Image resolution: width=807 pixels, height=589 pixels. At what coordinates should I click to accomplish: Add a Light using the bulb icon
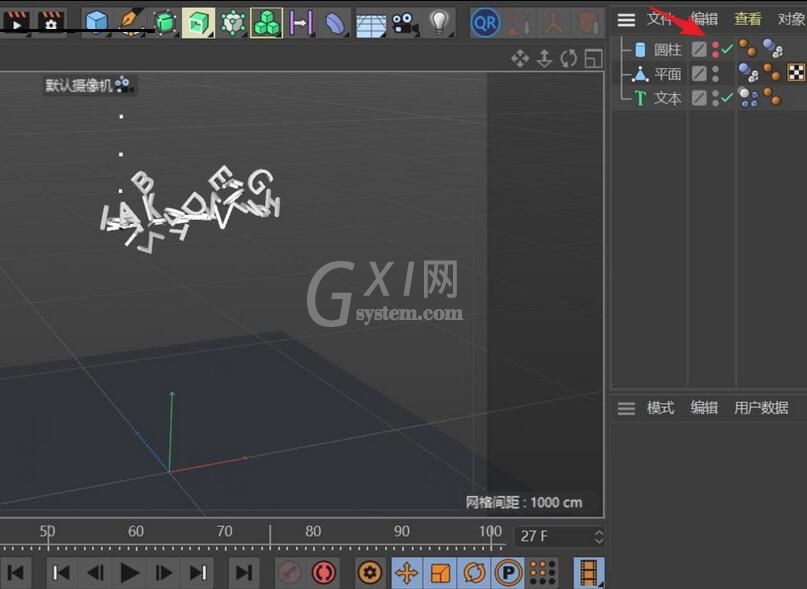(x=439, y=23)
